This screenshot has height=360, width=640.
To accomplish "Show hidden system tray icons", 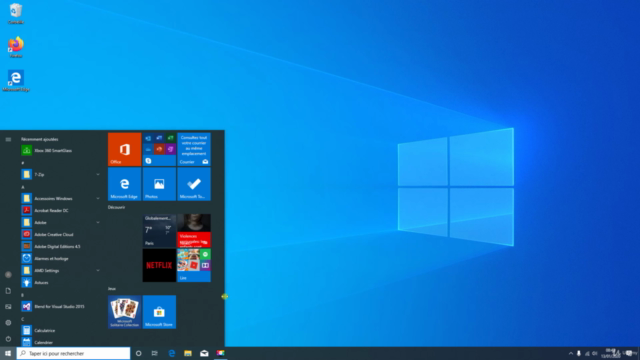I will tap(571, 353).
